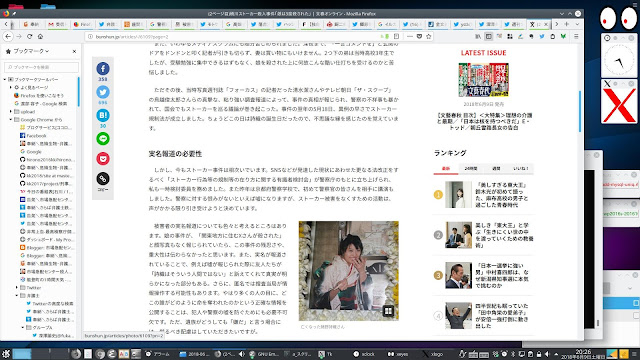The image size is (640, 360).
Task: Collapse the ブックマークツールバー folder
Action: (x=5, y=79)
